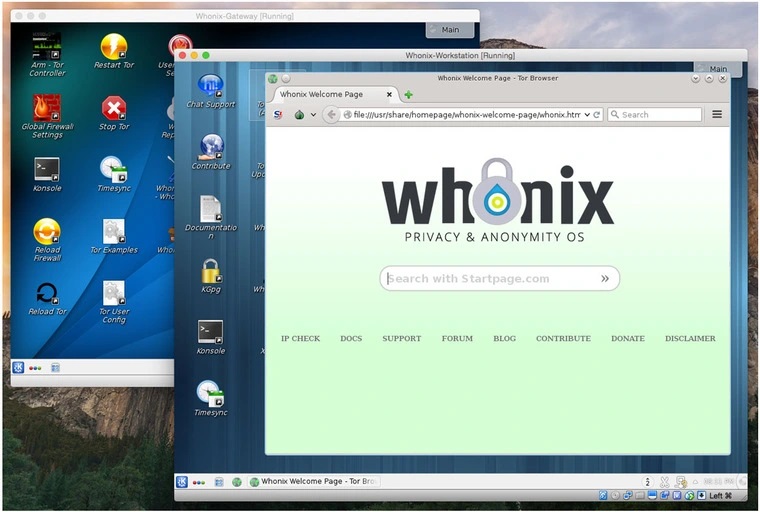
Task: Open the BLOG link
Action: 505,338
